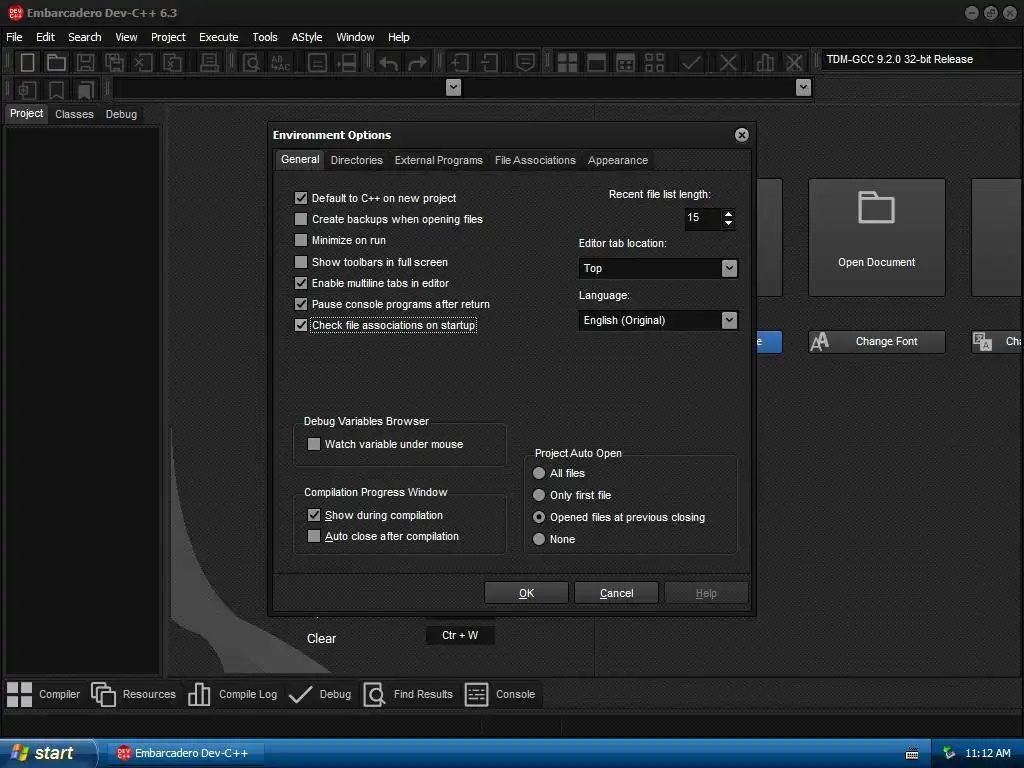Select All files radio option

pyautogui.click(x=539, y=473)
